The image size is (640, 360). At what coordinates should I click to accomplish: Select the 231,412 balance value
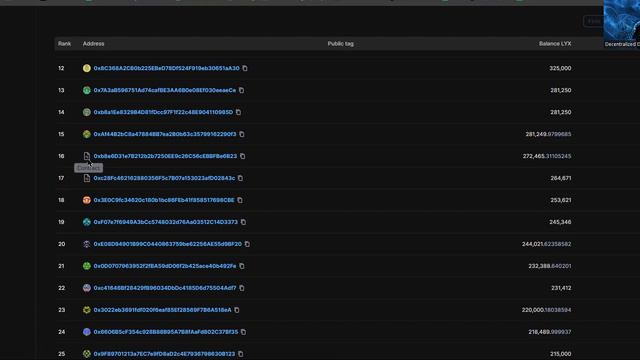(561, 288)
